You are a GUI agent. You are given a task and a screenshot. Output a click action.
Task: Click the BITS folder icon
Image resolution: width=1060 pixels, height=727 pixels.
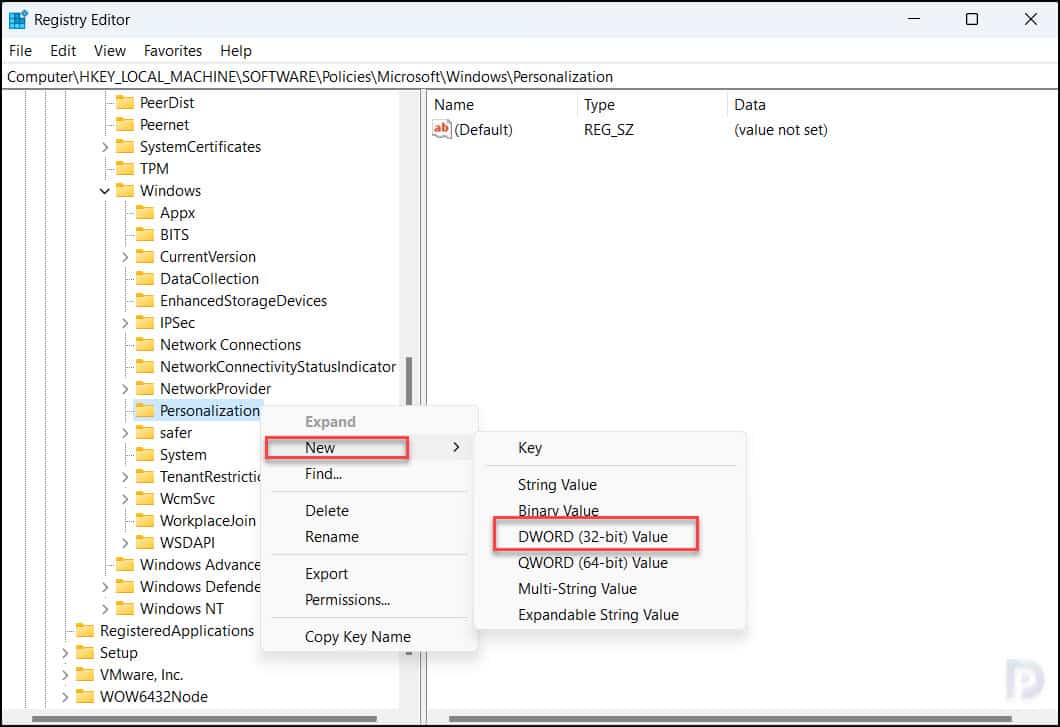click(145, 235)
